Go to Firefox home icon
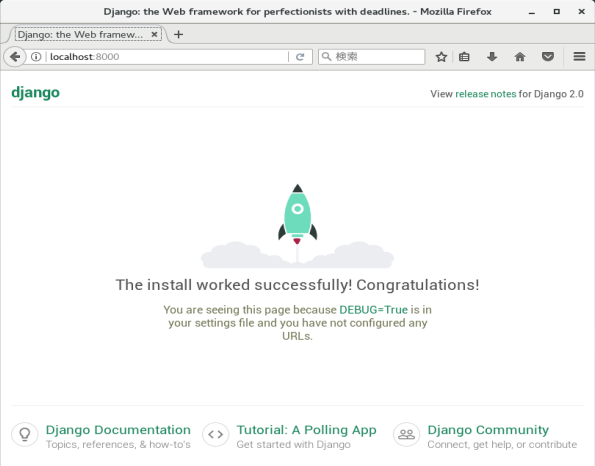 520,57
